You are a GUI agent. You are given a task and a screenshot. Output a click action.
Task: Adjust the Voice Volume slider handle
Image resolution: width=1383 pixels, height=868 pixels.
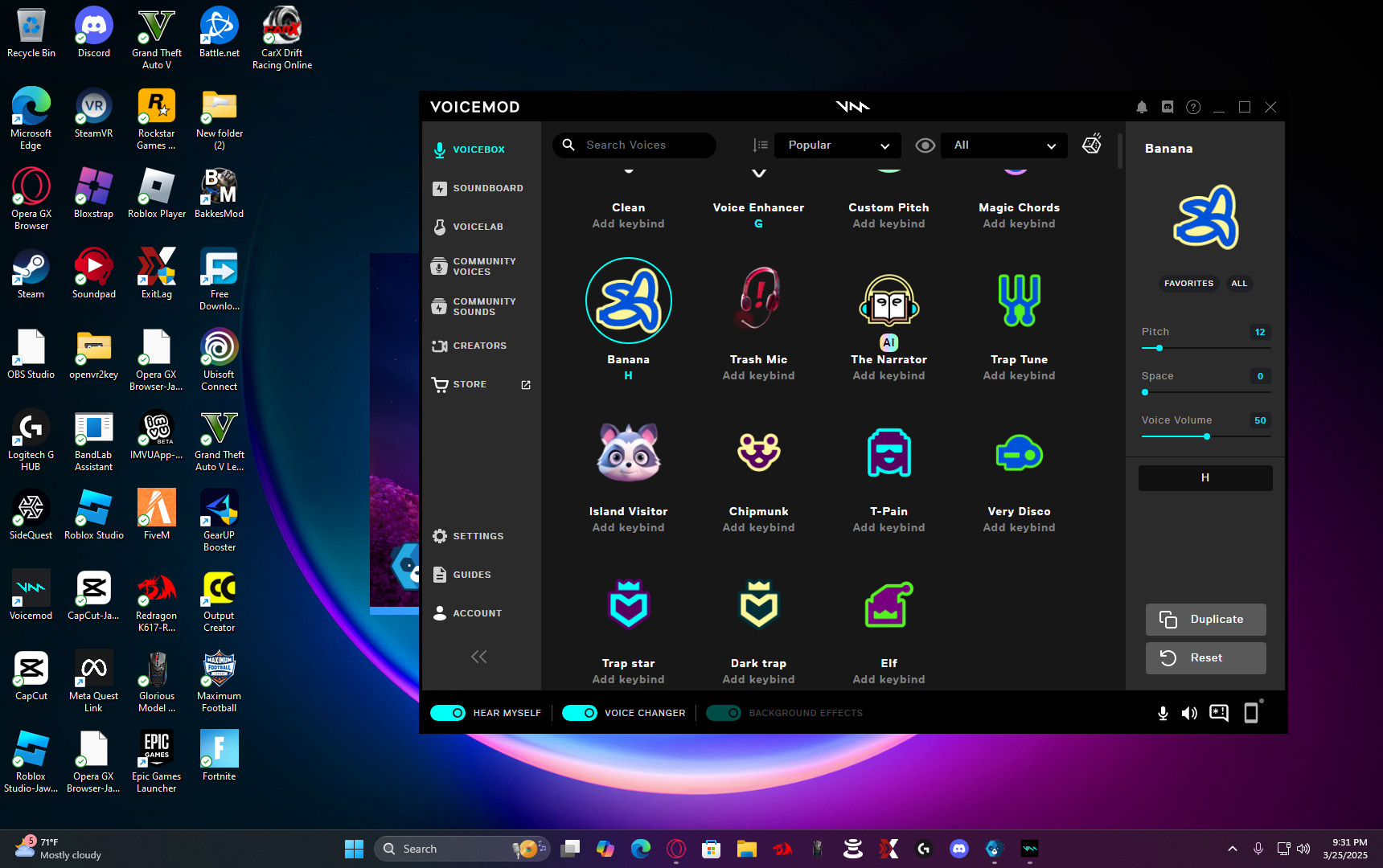click(1207, 436)
